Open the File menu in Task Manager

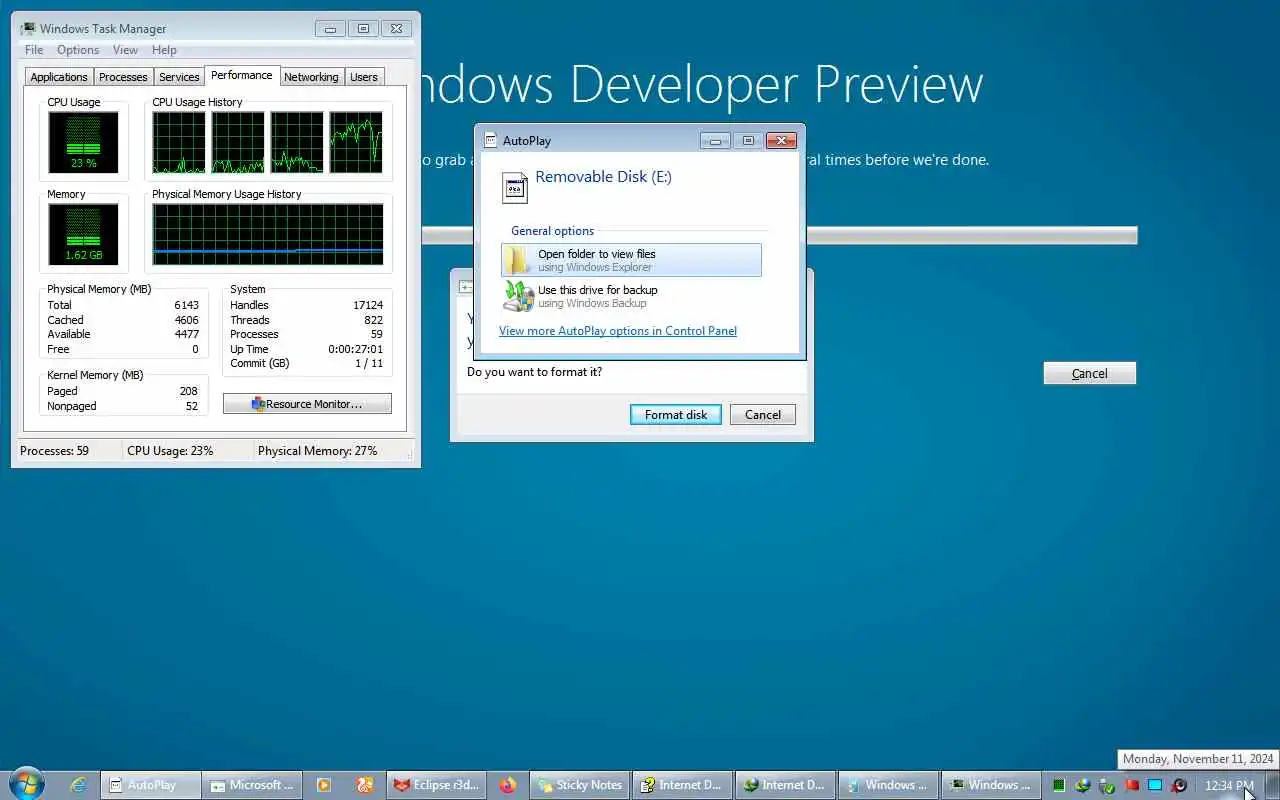(x=34, y=50)
